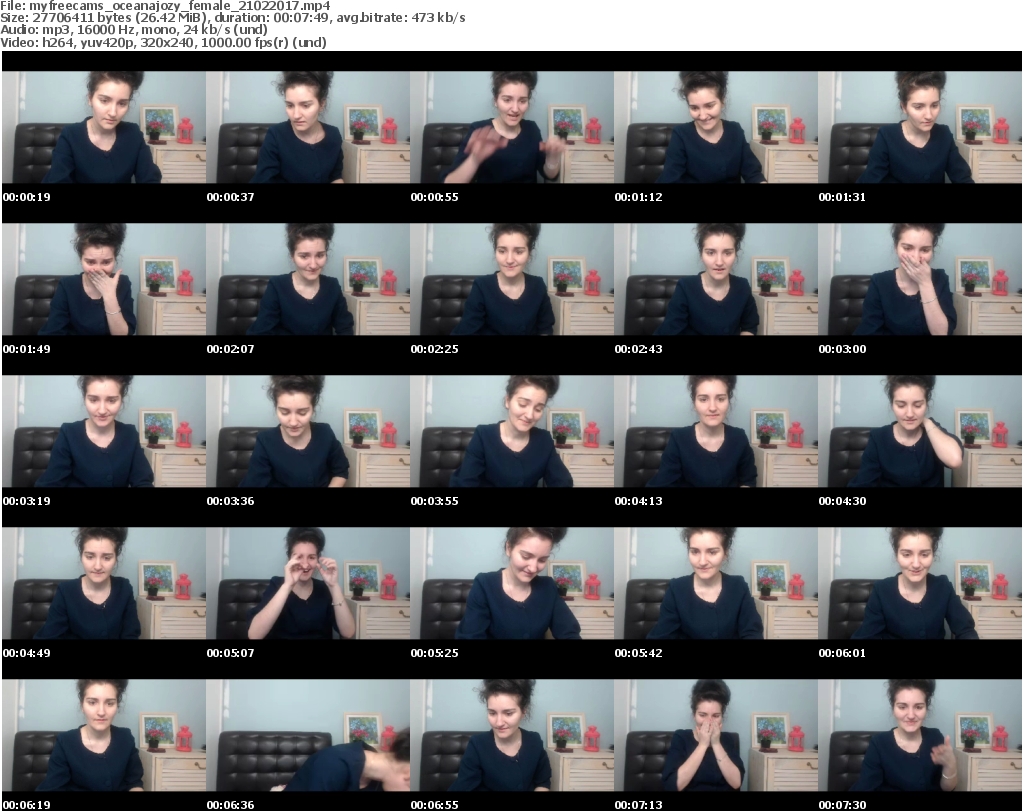Click the 00:04:13 timestamp label
The image size is (1024, 811).
tap(638, 501)
